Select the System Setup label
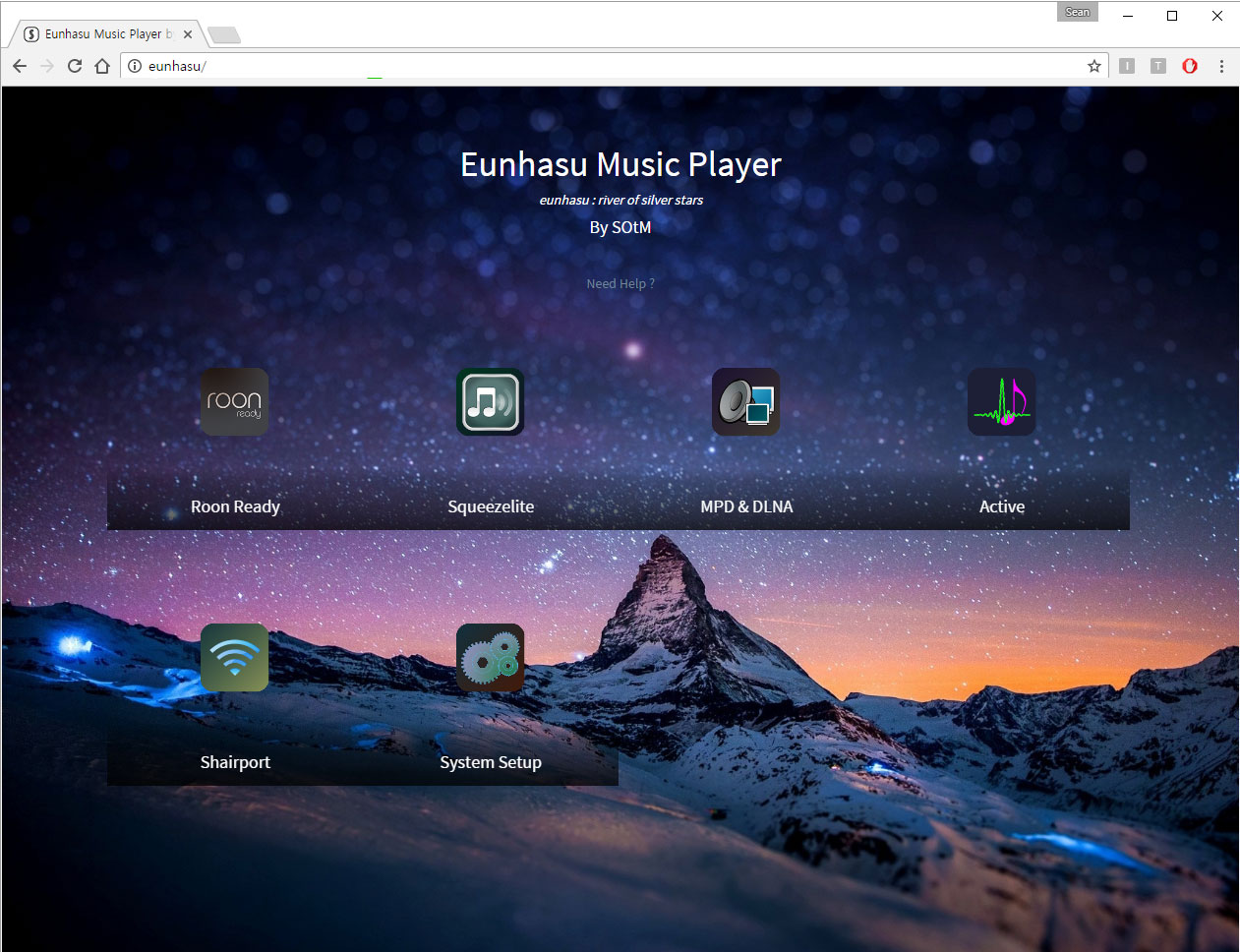The width and height of the screenshot is (1240, 952). (x=491, y=763)
